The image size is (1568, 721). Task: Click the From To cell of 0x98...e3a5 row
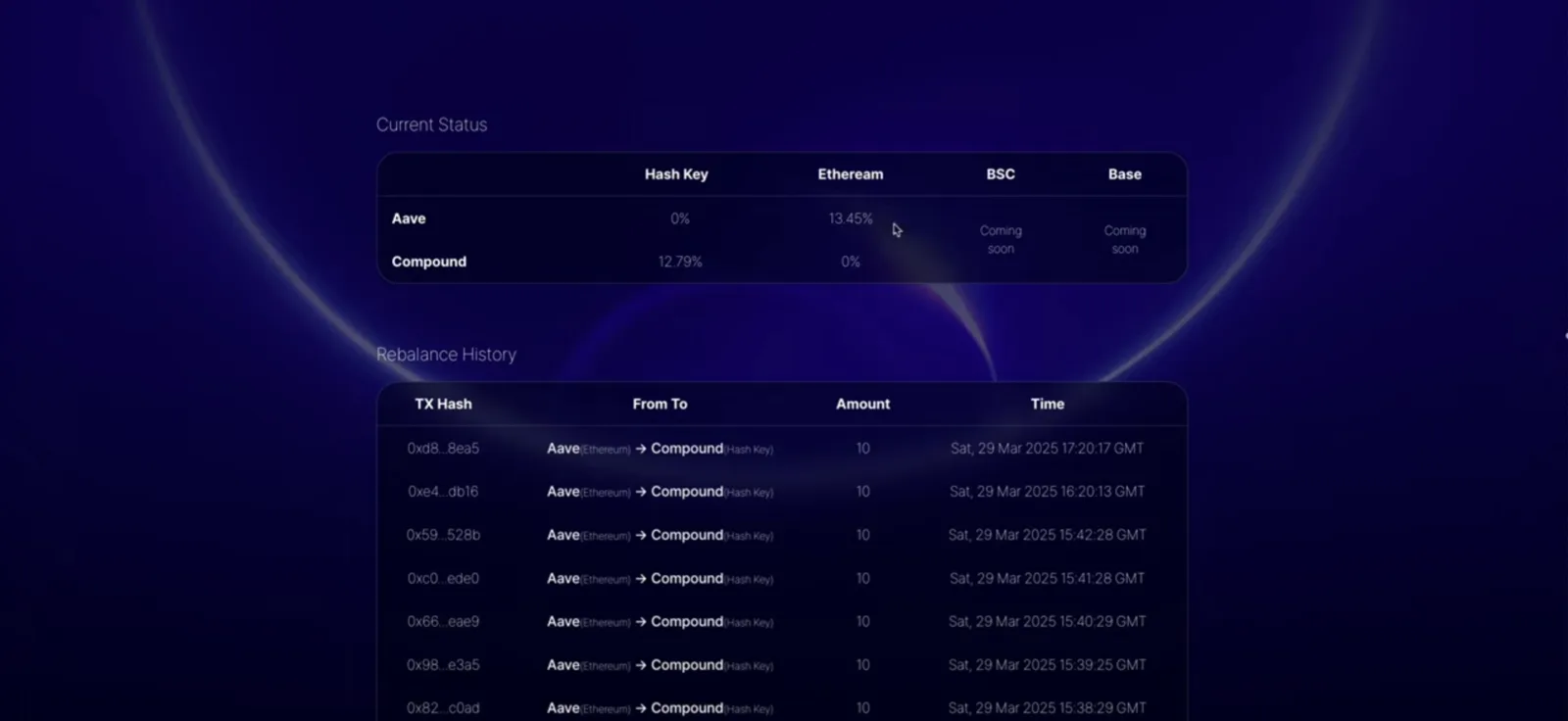point(660,664)
